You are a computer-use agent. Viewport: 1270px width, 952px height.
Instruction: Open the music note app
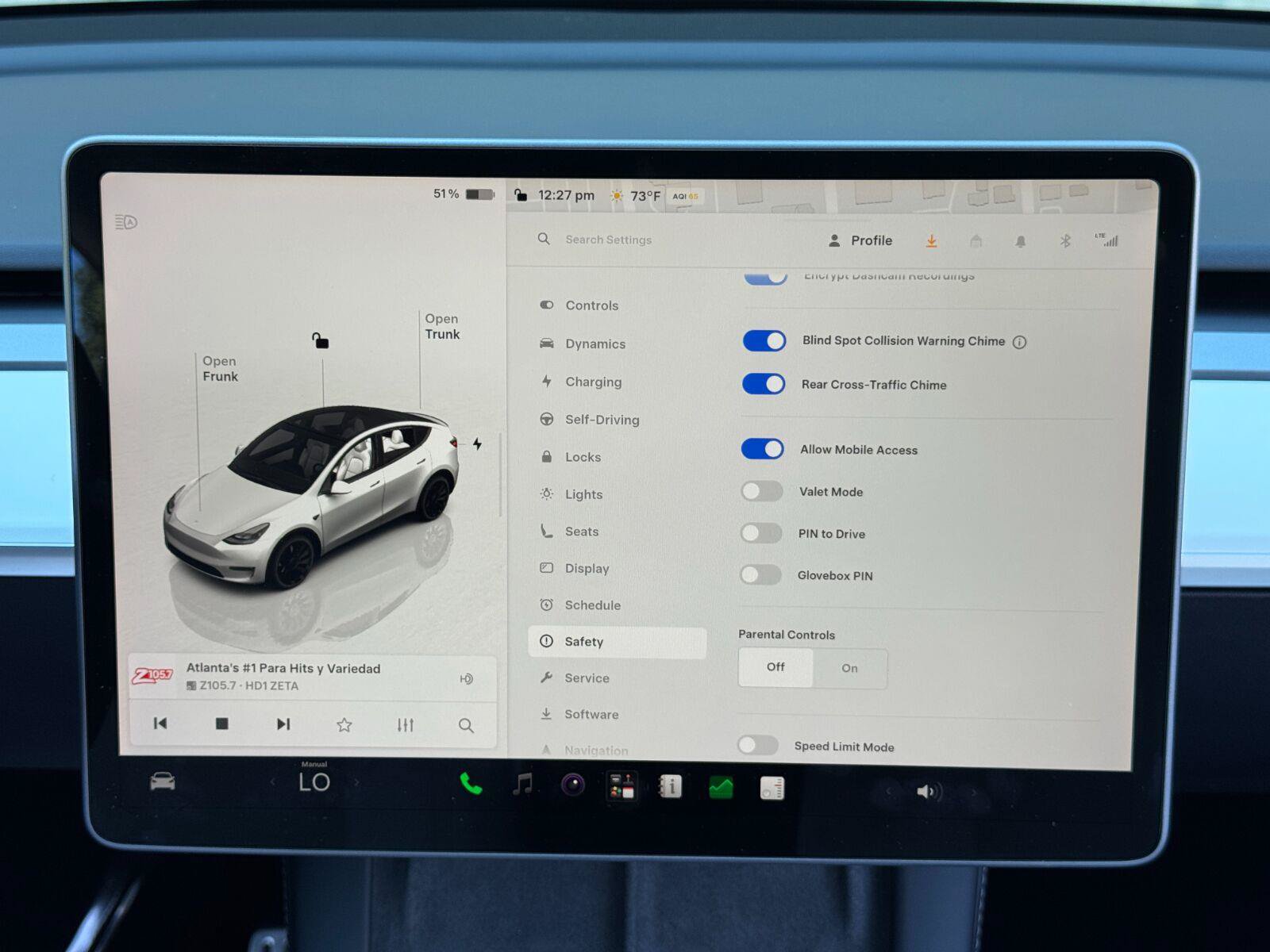522,785
